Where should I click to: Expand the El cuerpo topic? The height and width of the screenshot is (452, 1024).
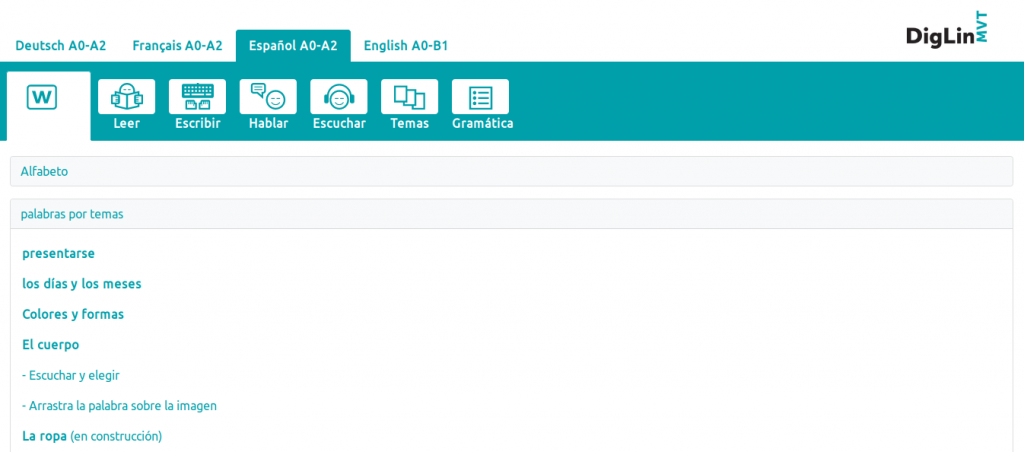tap(51, 345)
